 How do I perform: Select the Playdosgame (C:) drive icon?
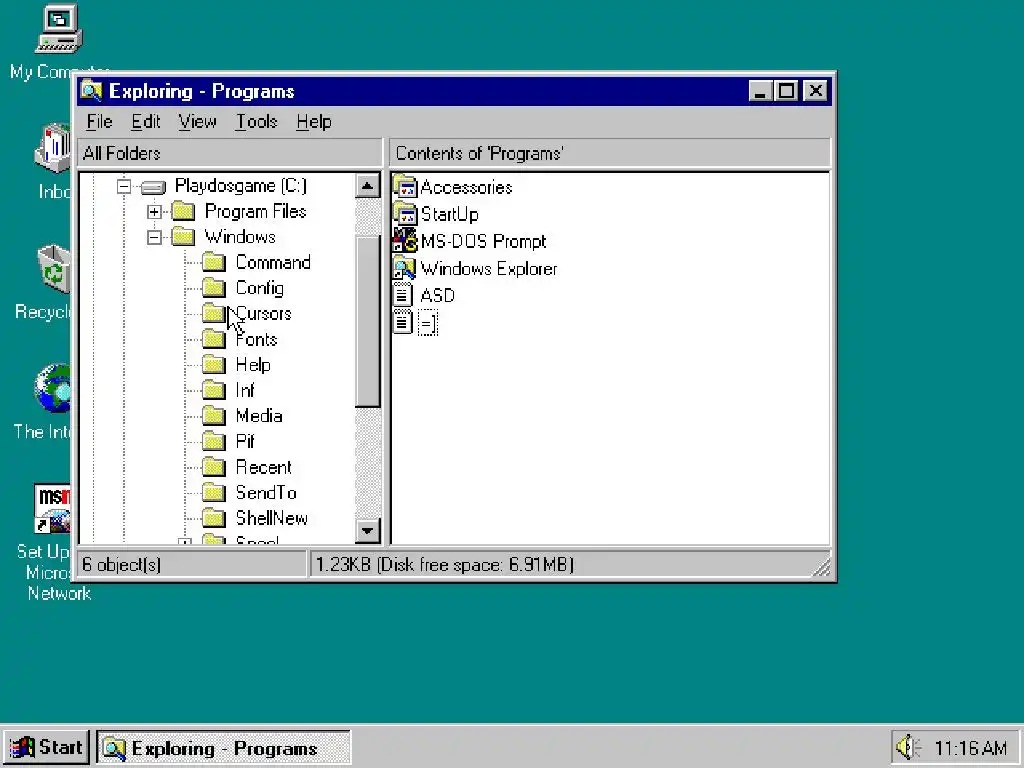(x=153, y=187)
